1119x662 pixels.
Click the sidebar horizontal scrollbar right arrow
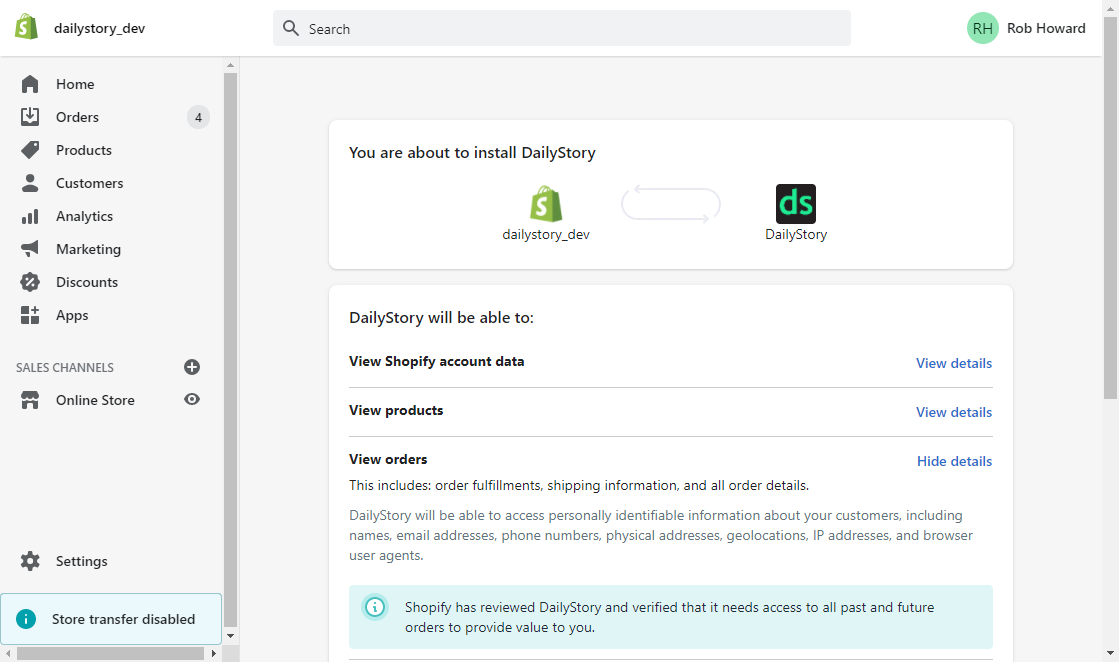(213, 653)
